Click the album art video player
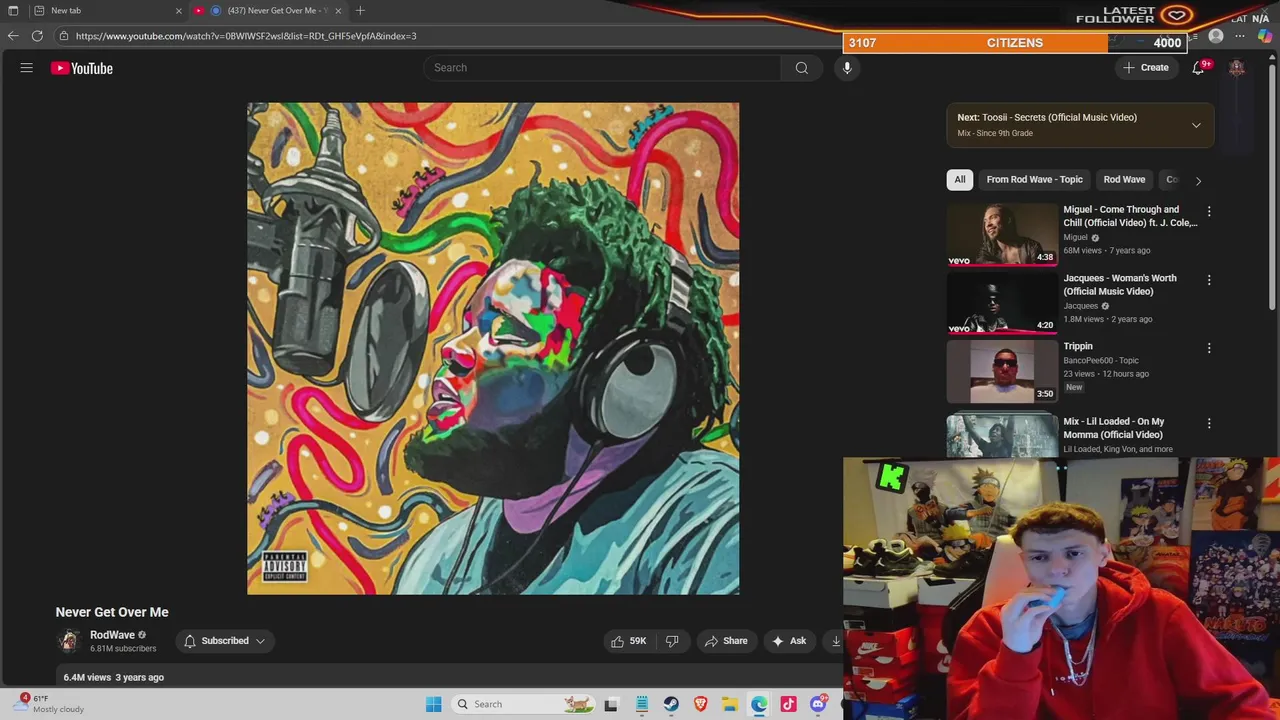The height and width of the screenshot is (720, 1280). tap(493, 348)
